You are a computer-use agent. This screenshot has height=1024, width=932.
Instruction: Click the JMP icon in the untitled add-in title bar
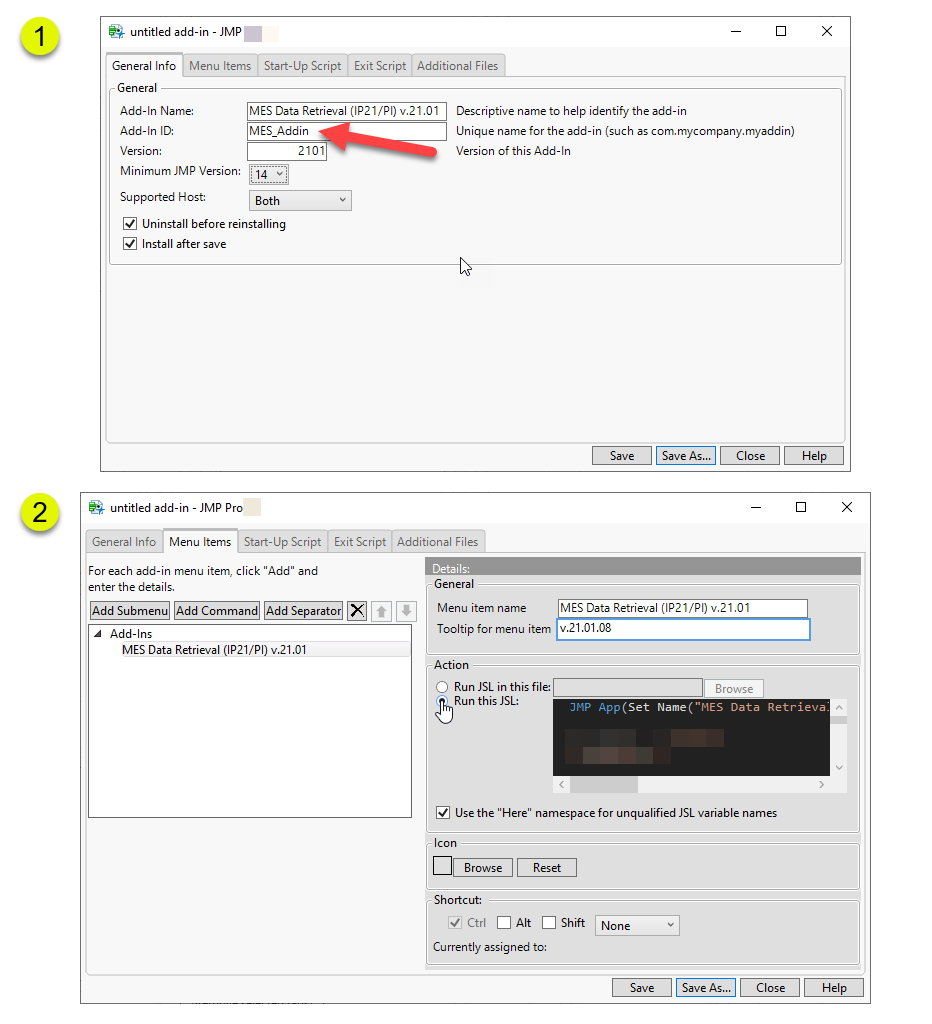pos(115,31)
